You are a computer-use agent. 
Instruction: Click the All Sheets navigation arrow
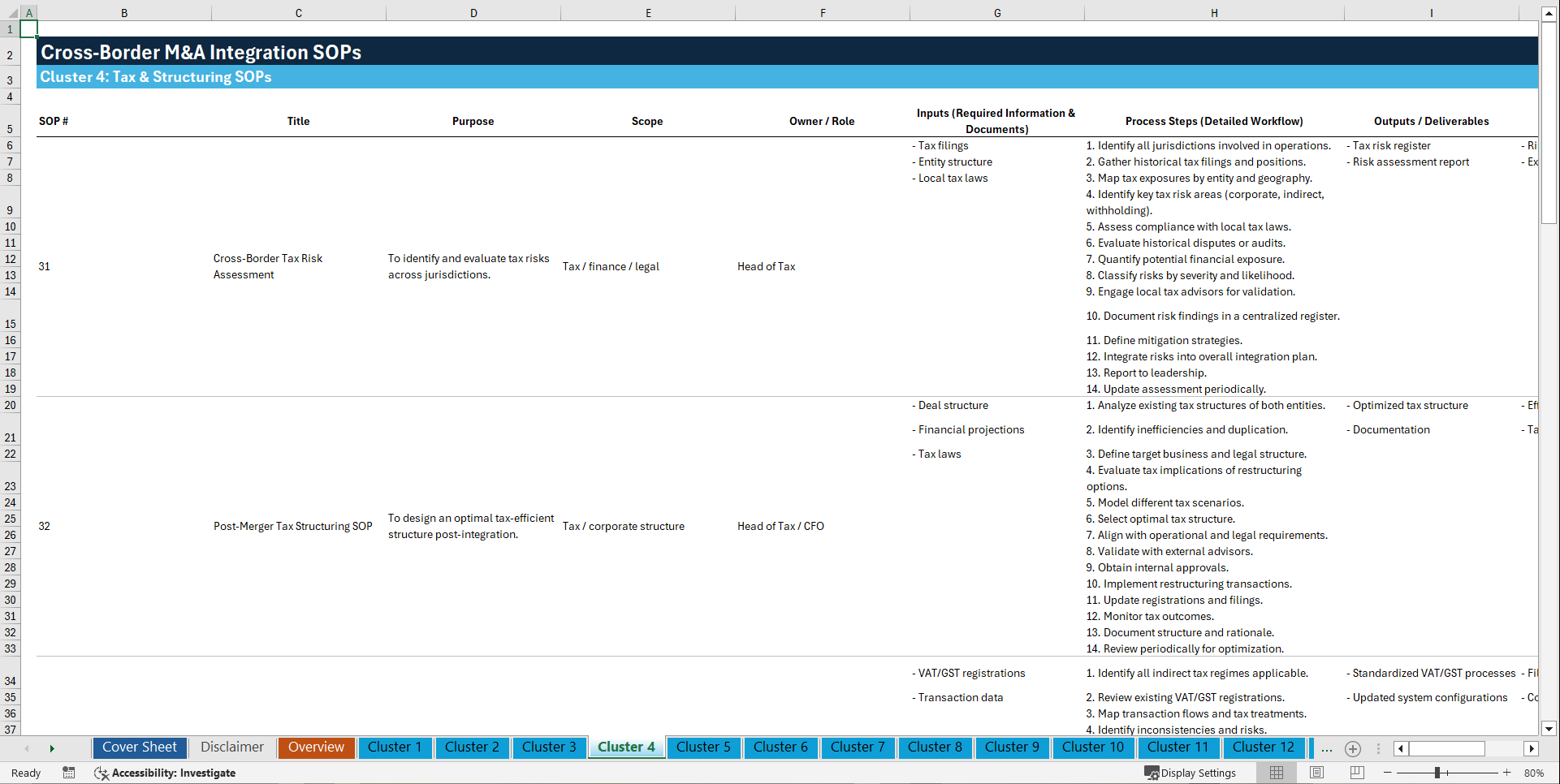tap(53, 748)
